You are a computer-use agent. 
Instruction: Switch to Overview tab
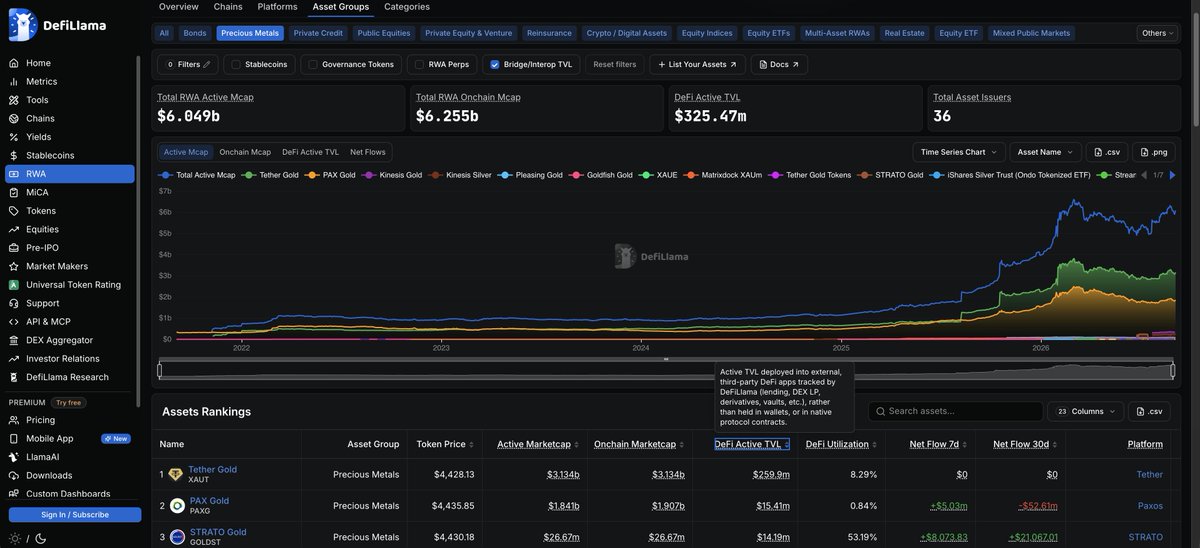(178, 7)
